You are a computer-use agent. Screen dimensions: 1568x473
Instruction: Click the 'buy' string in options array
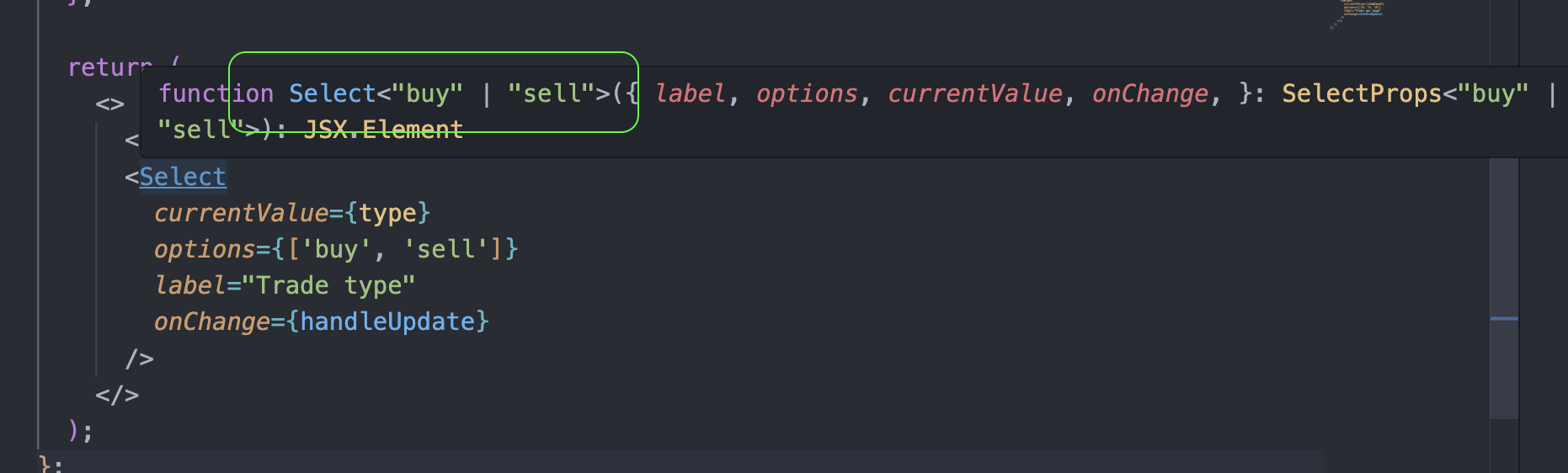336,249
